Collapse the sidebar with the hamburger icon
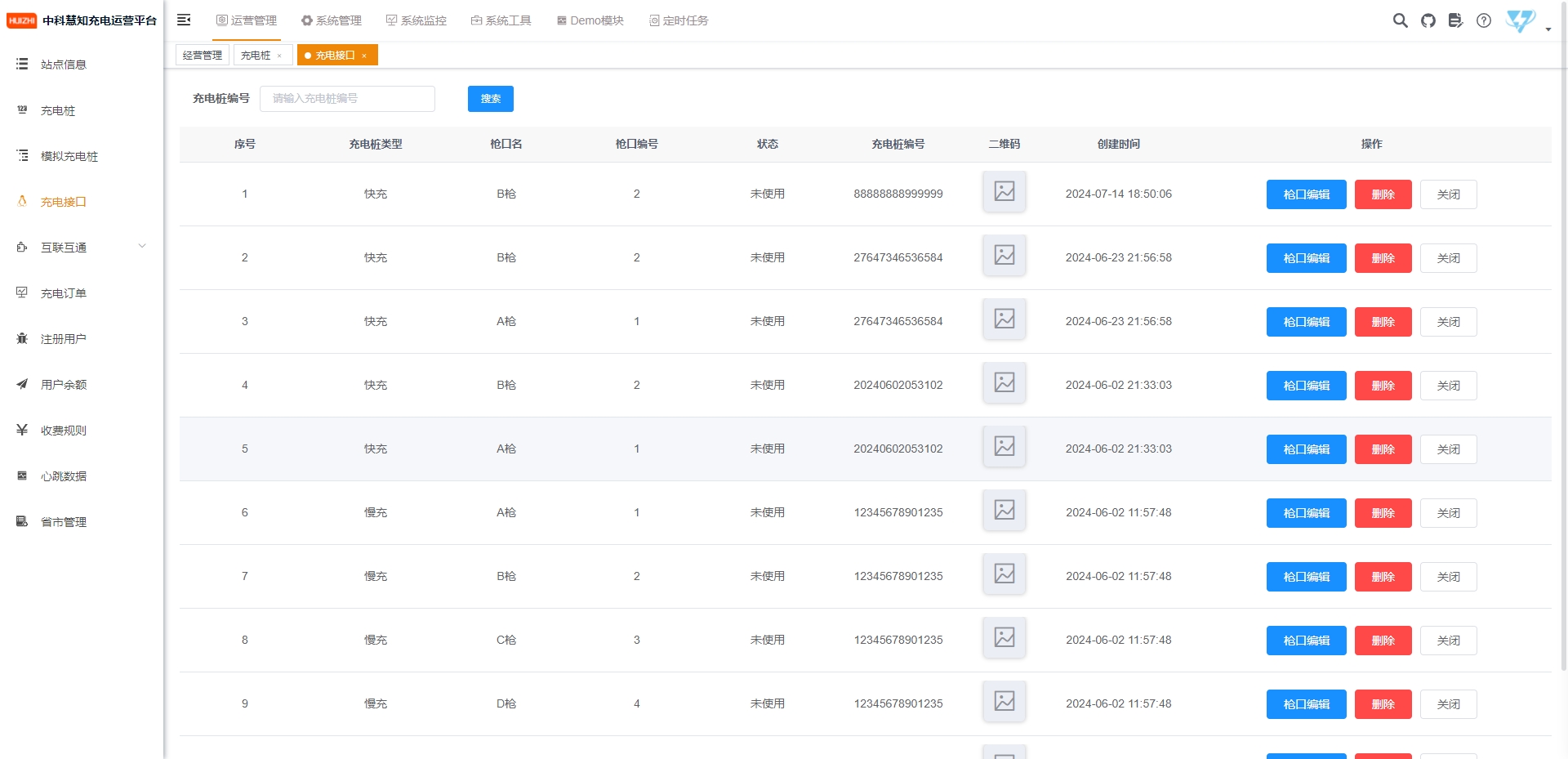This screenshot has height=759, width=1568. pyautogui.click(x=184, y=20)
